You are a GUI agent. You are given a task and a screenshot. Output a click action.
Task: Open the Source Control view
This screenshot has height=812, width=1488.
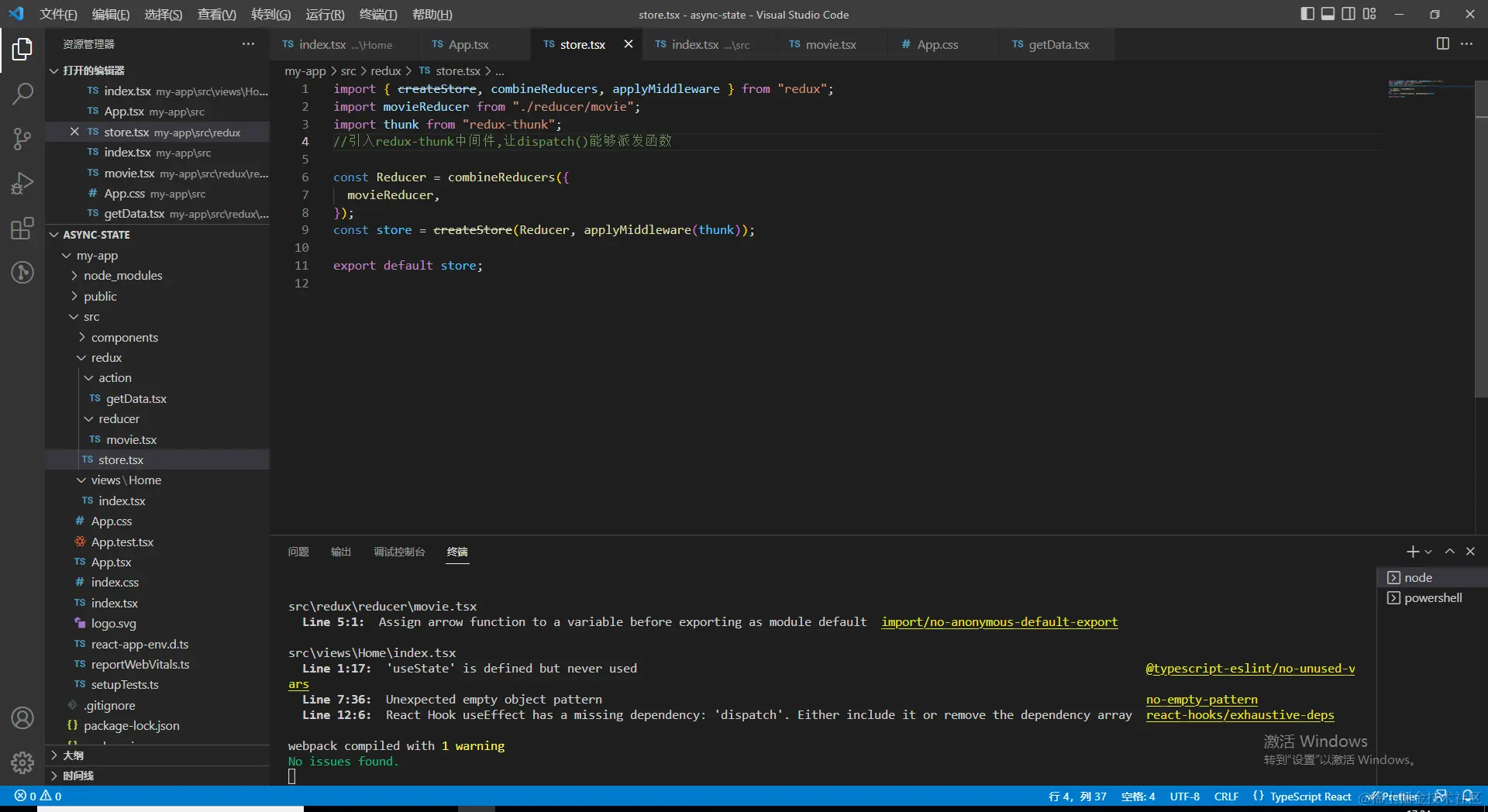(x=22, y=139)
